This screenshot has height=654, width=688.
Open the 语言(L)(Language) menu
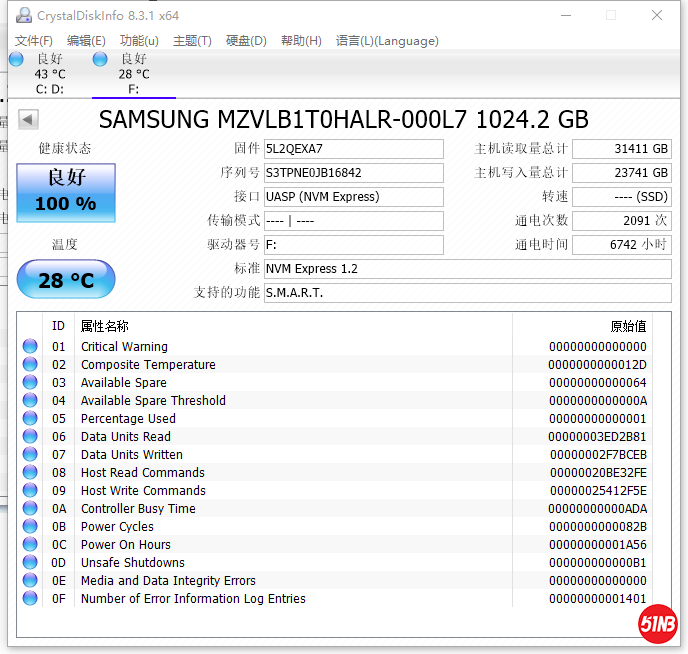click(387, 41)
